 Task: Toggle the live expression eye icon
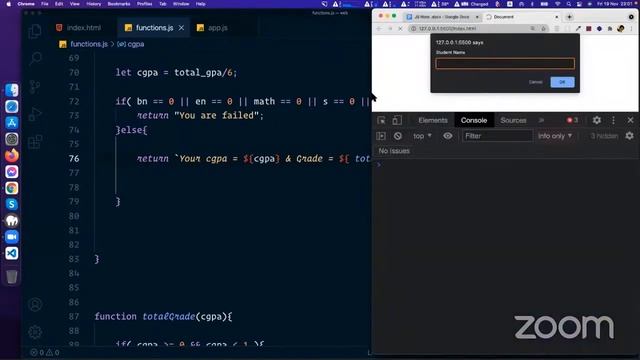point(448,136)
